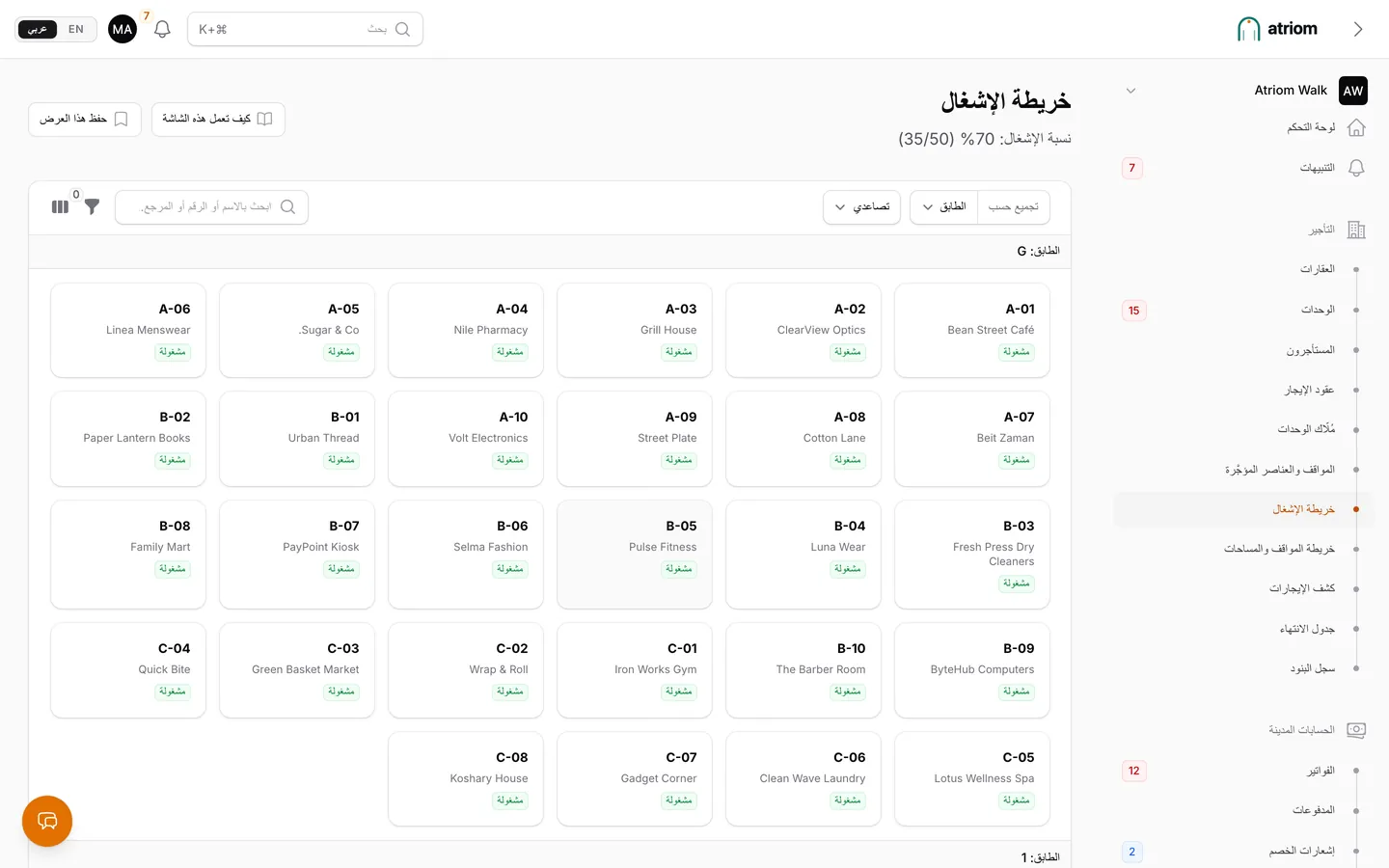
Task: Focus the global بحث search box
Action: click(305, 29)
